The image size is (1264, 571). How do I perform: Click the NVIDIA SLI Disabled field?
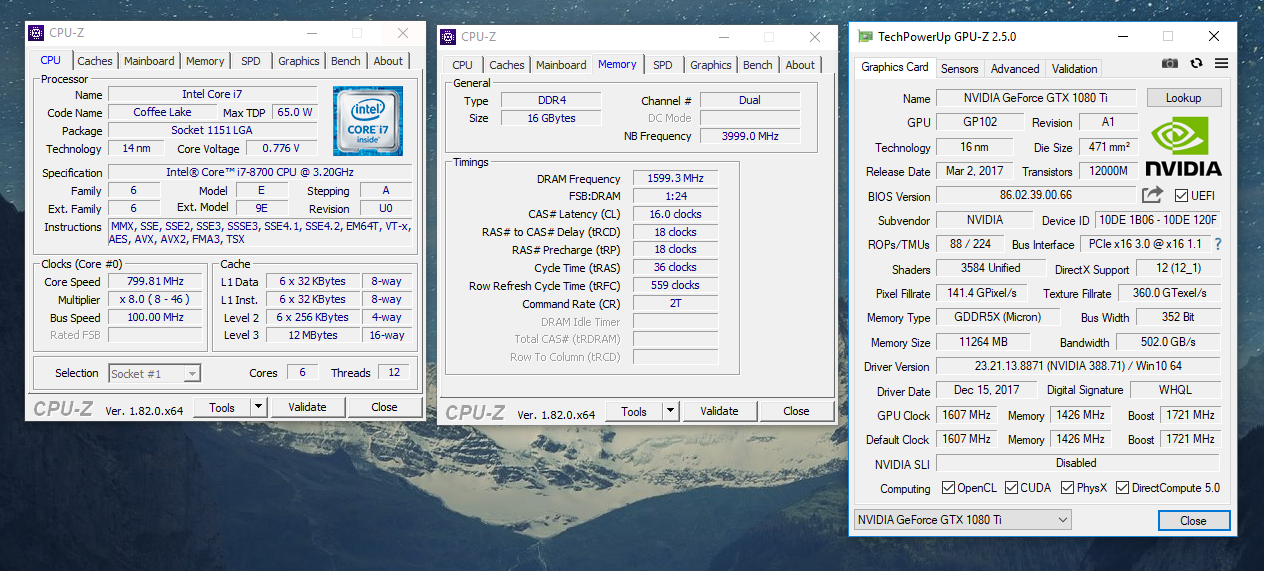pyautogui.click(x=1078, y=464)
